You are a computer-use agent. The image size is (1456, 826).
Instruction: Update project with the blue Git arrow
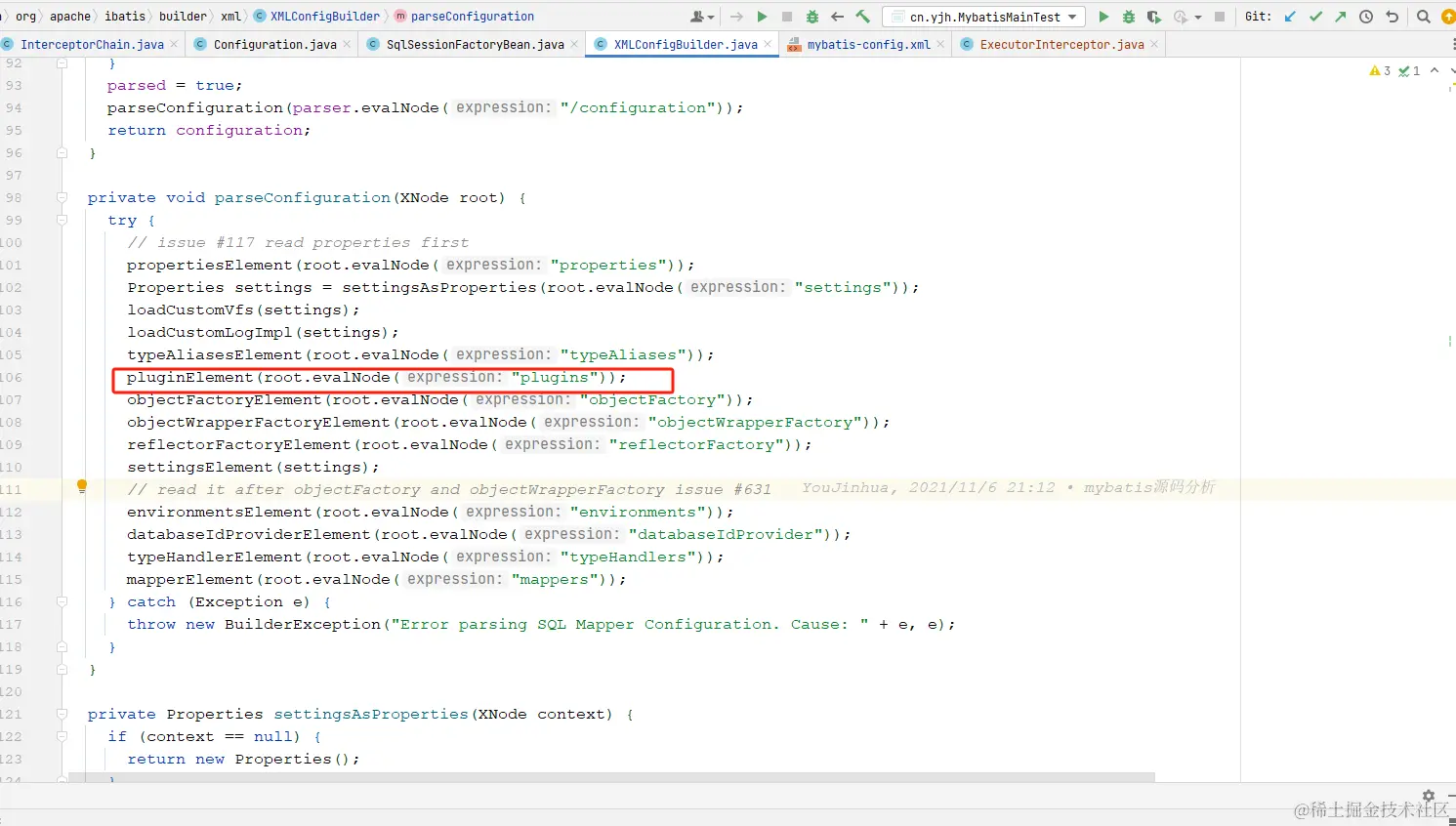pyautogui.click(x=1290, y=17)
